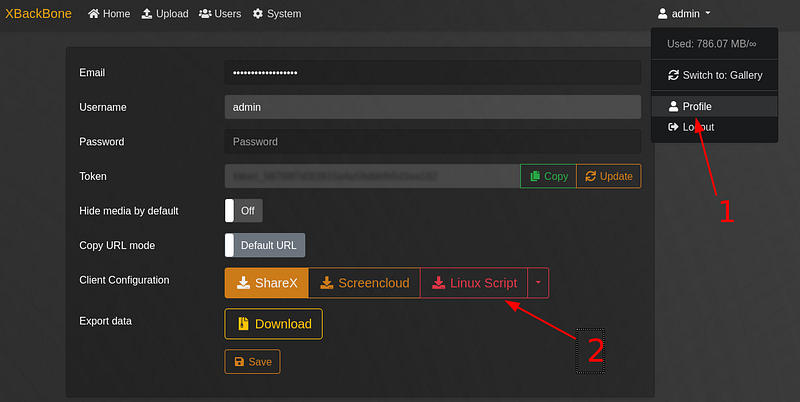
Task: Open the System settings page
Action: (x=276, y=14)
